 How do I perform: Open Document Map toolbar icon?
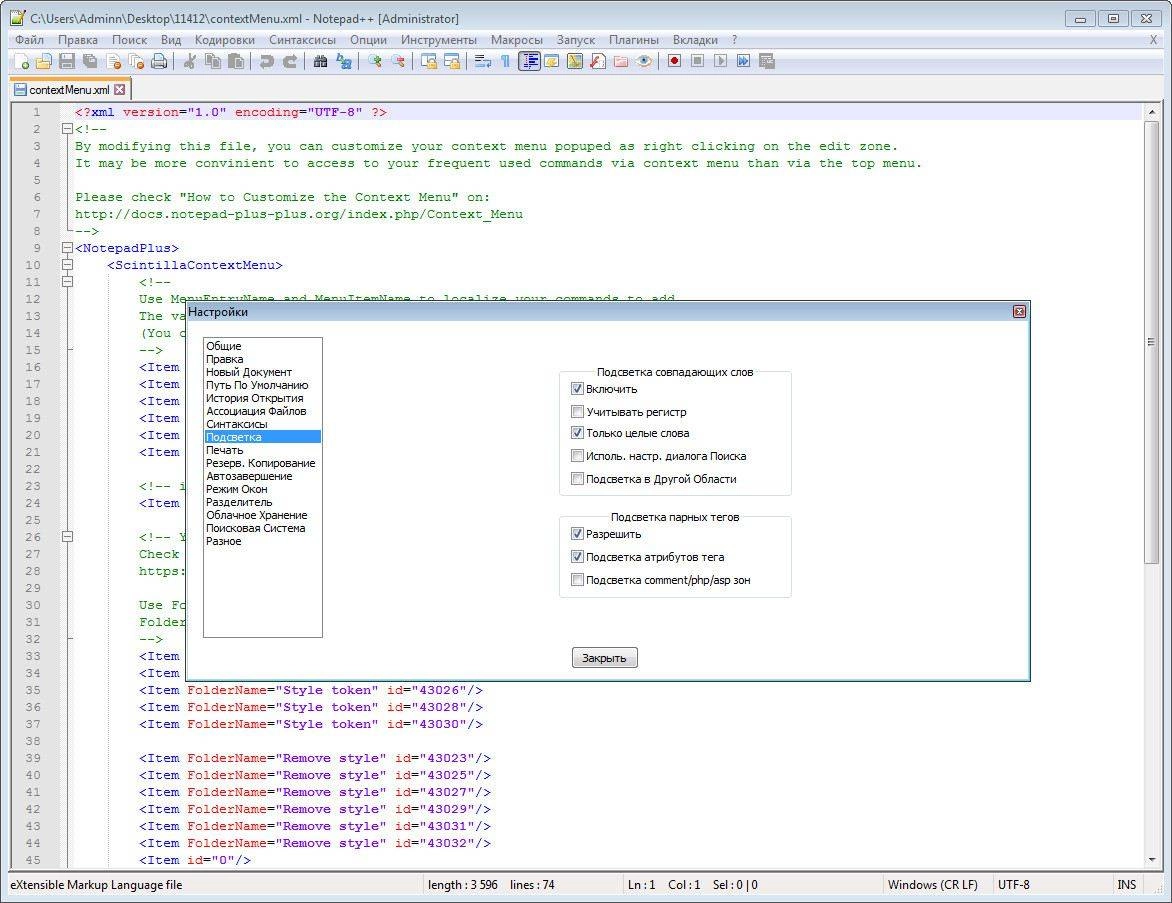pos(575,61)
